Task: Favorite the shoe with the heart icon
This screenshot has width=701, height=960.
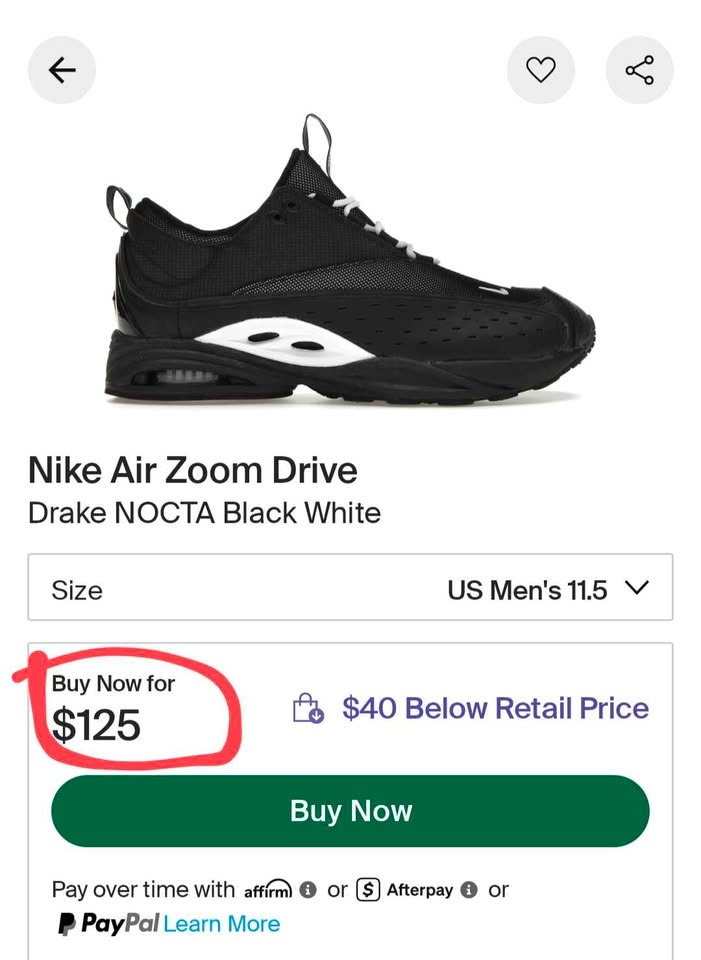Action: 540,70
